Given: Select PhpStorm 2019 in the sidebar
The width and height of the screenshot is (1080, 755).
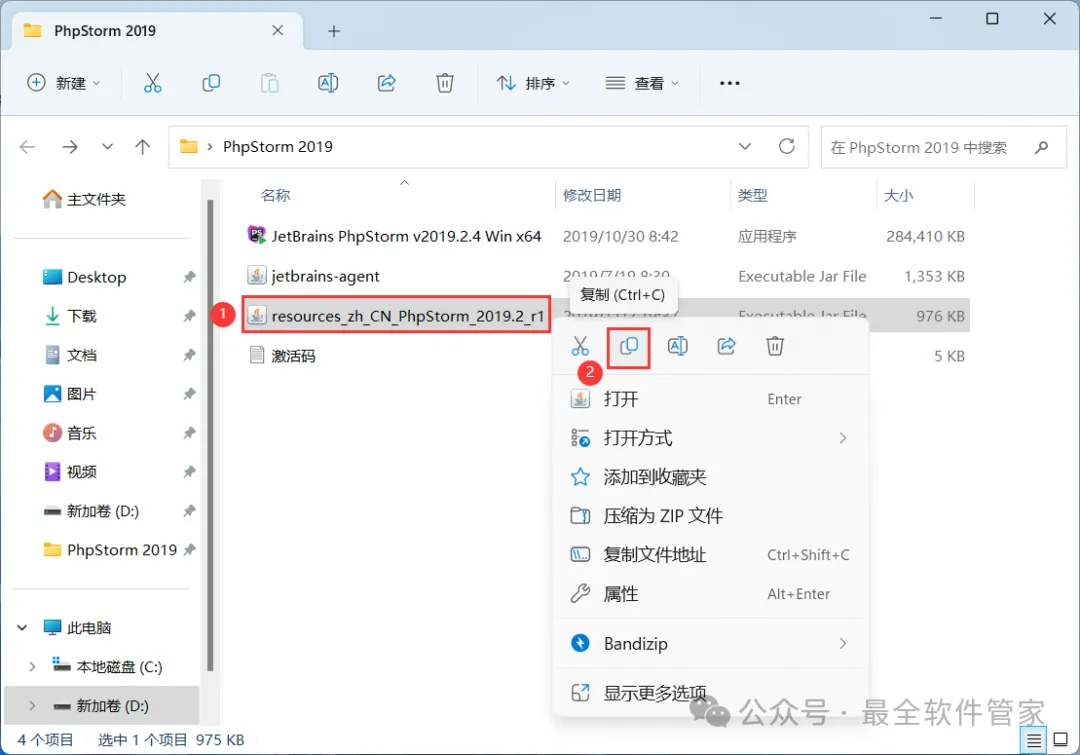Looking at the screenshot, I should point(110,550).
